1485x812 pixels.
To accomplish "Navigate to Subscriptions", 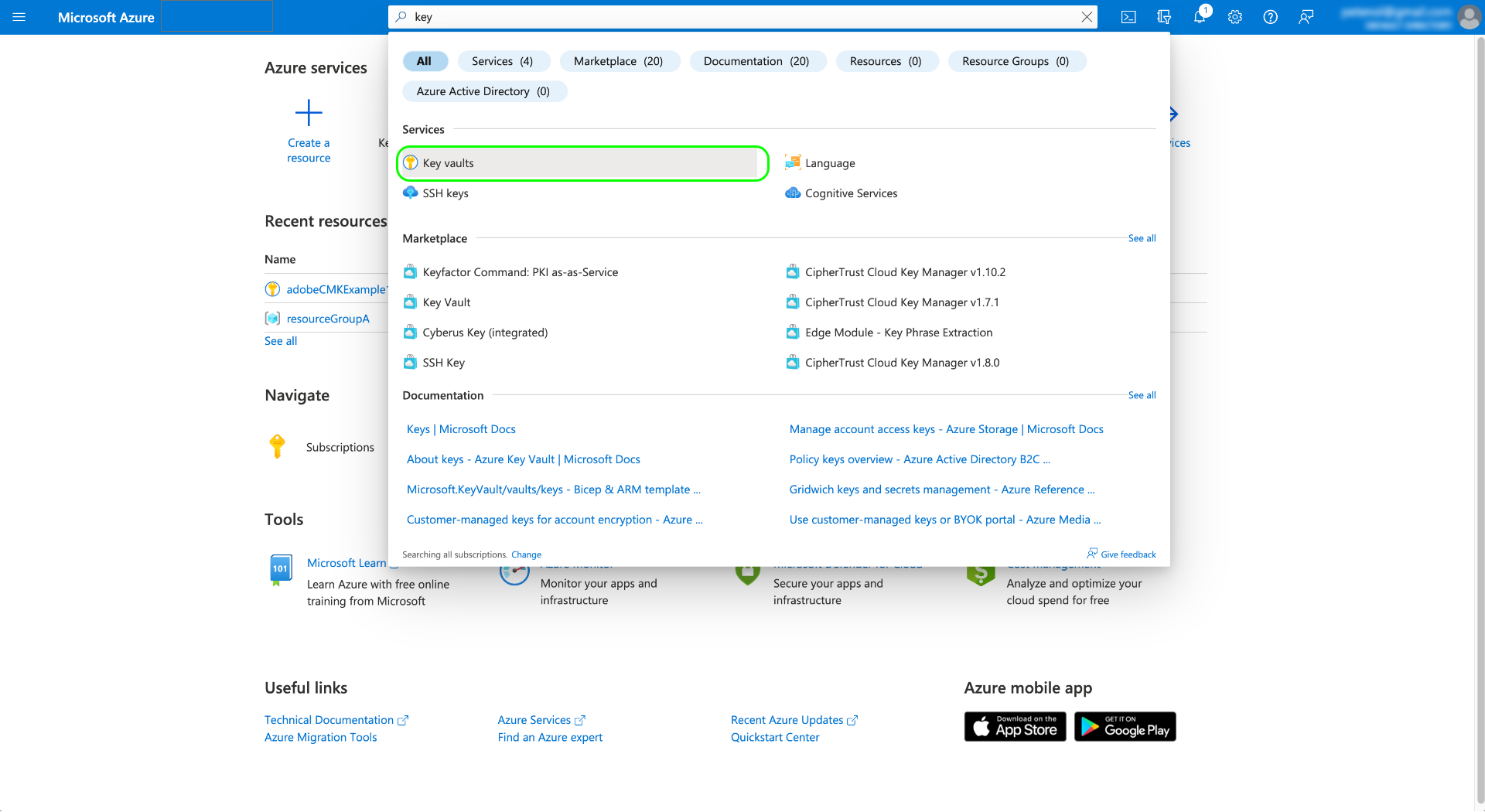I will coord(340,447).
